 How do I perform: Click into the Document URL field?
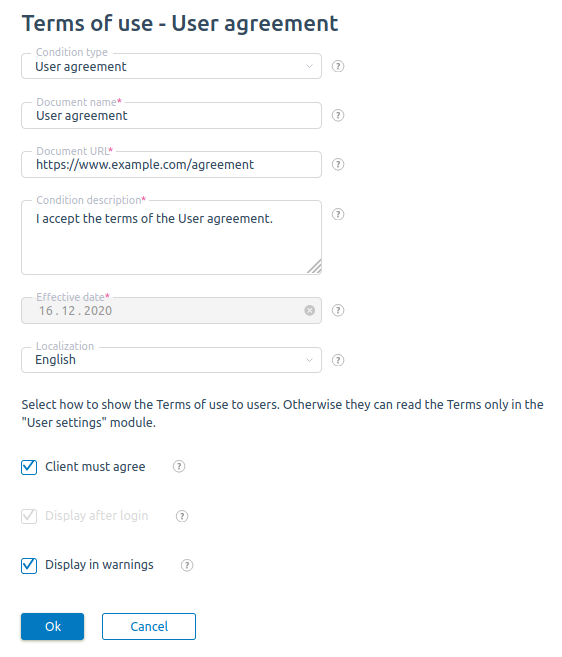[171, 165]
